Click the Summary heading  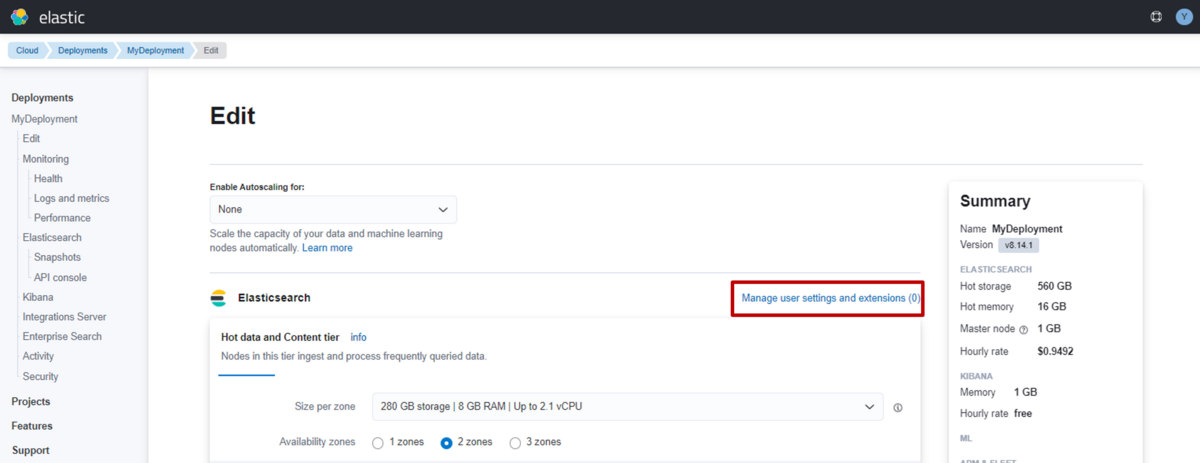[x=995, y=202]
